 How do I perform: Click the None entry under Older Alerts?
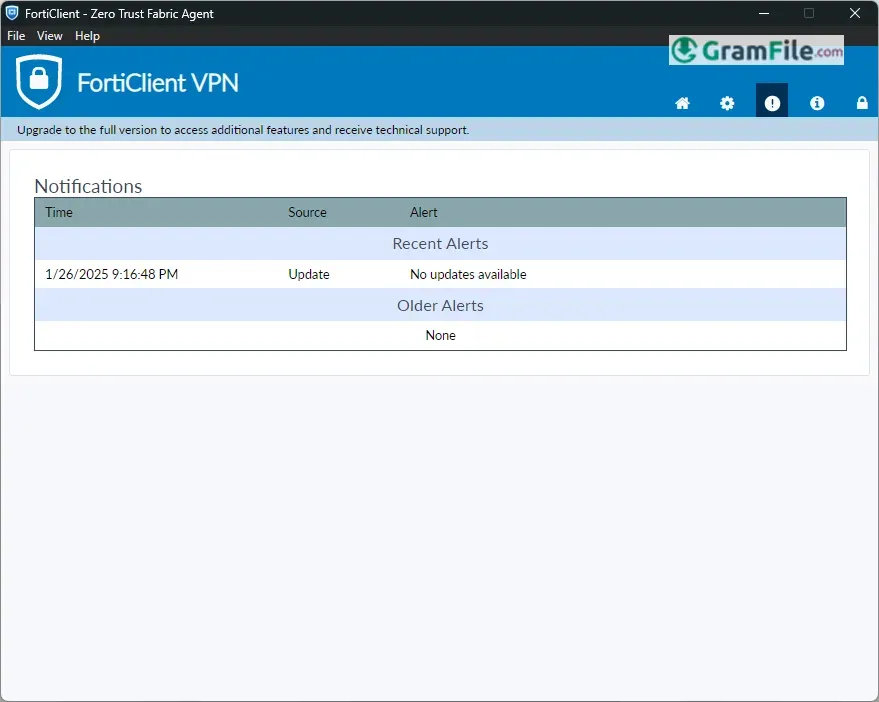click(x=441, y=335)
